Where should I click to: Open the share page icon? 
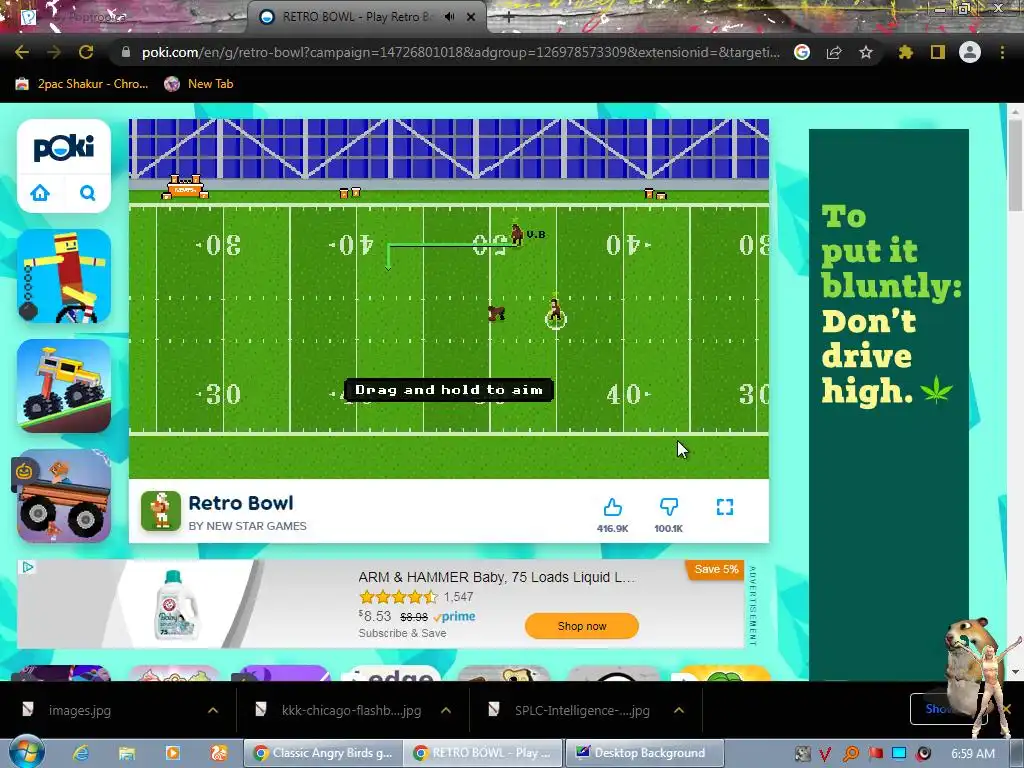pos(834,52)
